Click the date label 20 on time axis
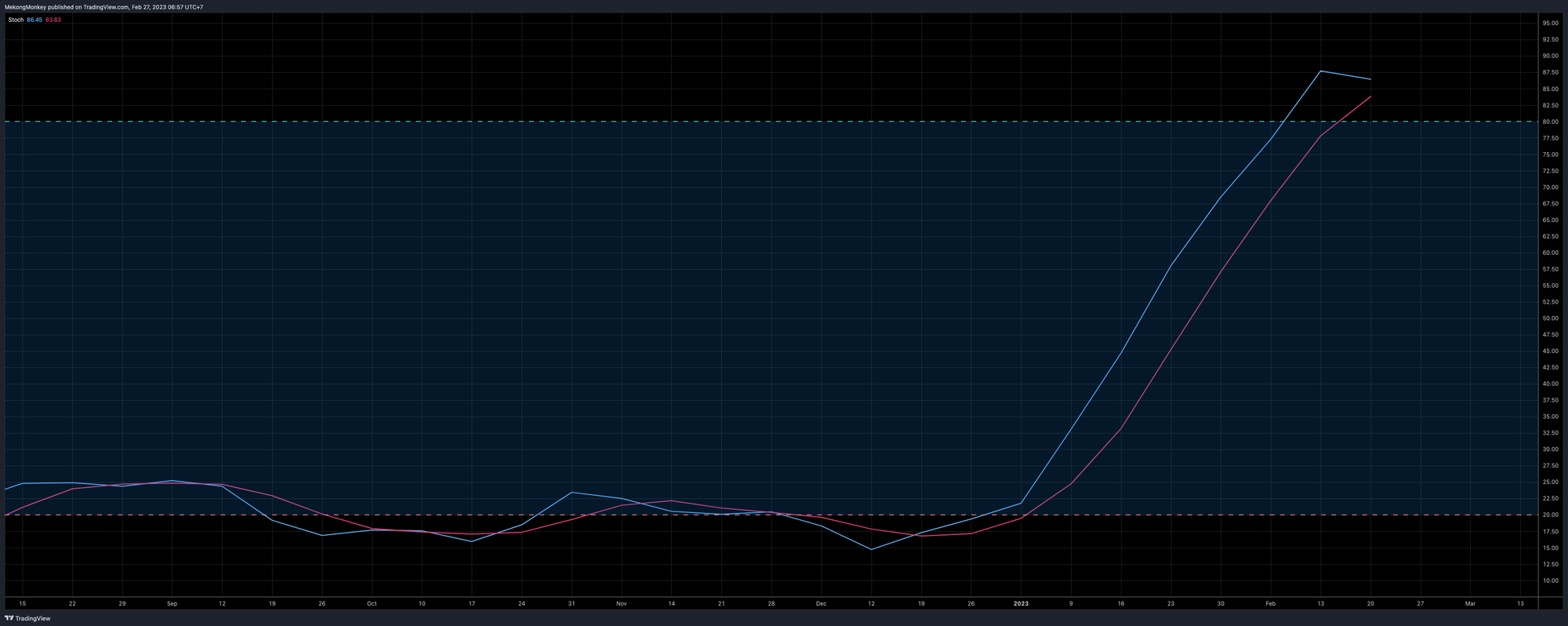The image size is (1568, 626). [x=1370, y=604]
